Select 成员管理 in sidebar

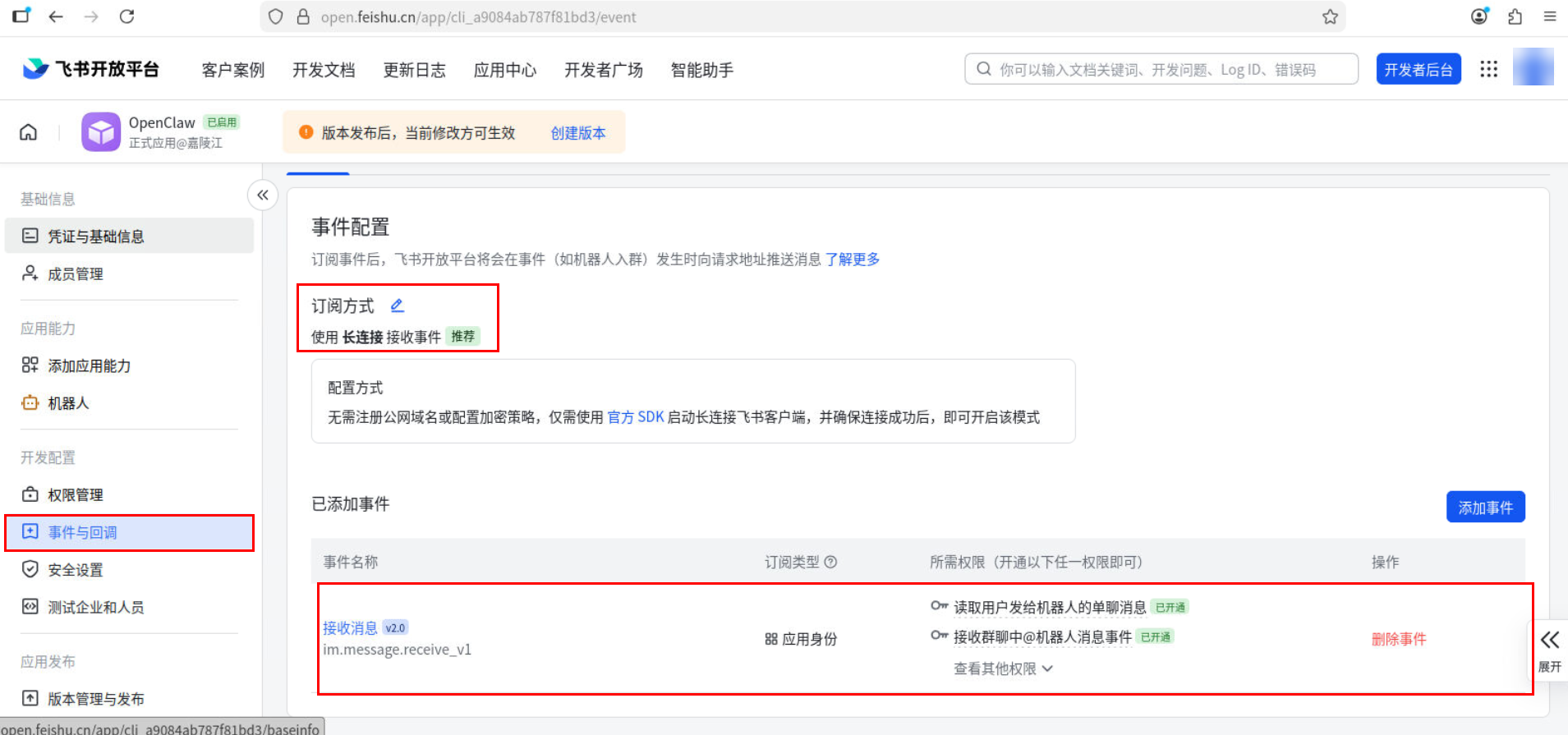point(129,273)
